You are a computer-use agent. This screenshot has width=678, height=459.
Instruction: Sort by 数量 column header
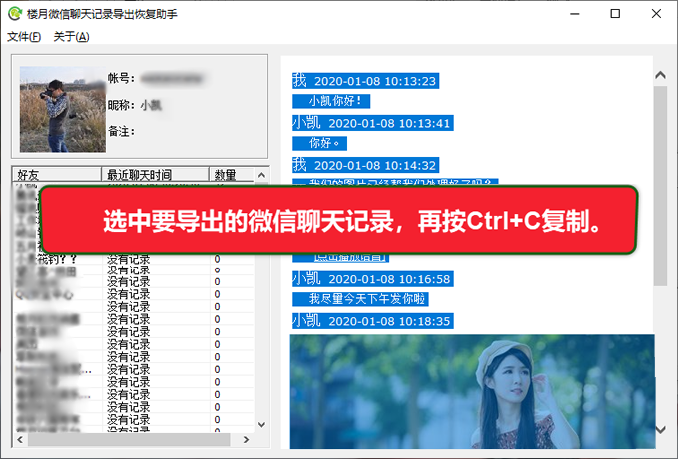click(232, 175)
